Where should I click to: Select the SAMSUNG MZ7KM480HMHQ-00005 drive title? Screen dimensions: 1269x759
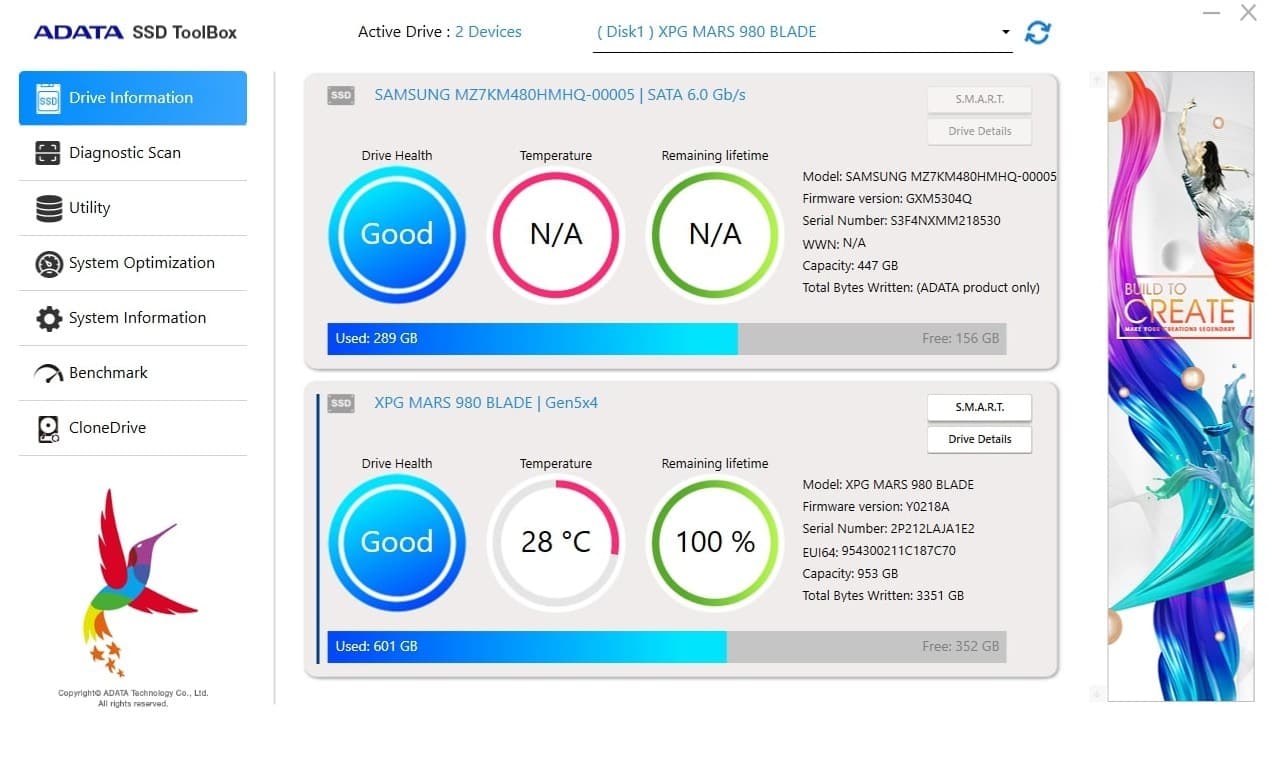pyautogui.click(x=560, y=95)
